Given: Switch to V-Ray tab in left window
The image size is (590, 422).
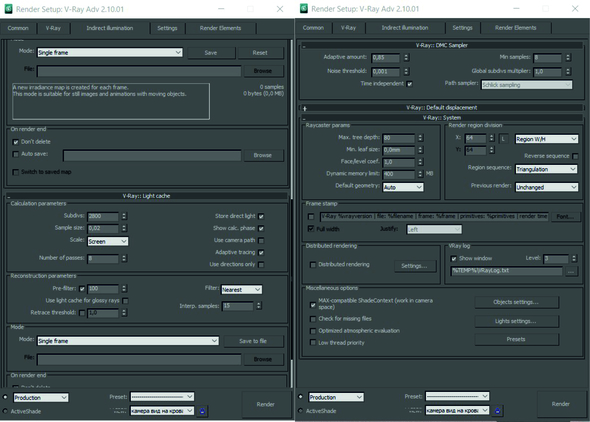Looking at the screenshot, I should click(53, 28).
